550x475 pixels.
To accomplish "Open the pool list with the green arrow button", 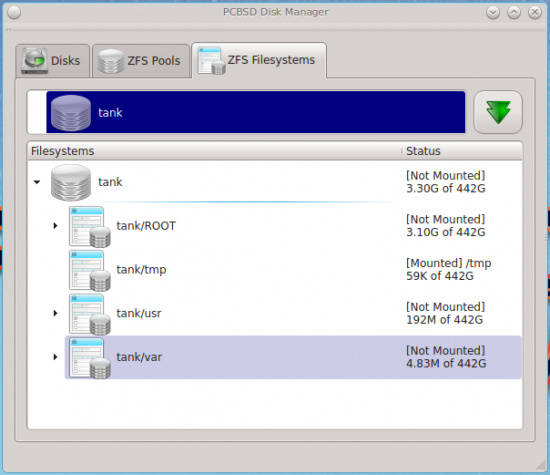I will tap(498, 112).
